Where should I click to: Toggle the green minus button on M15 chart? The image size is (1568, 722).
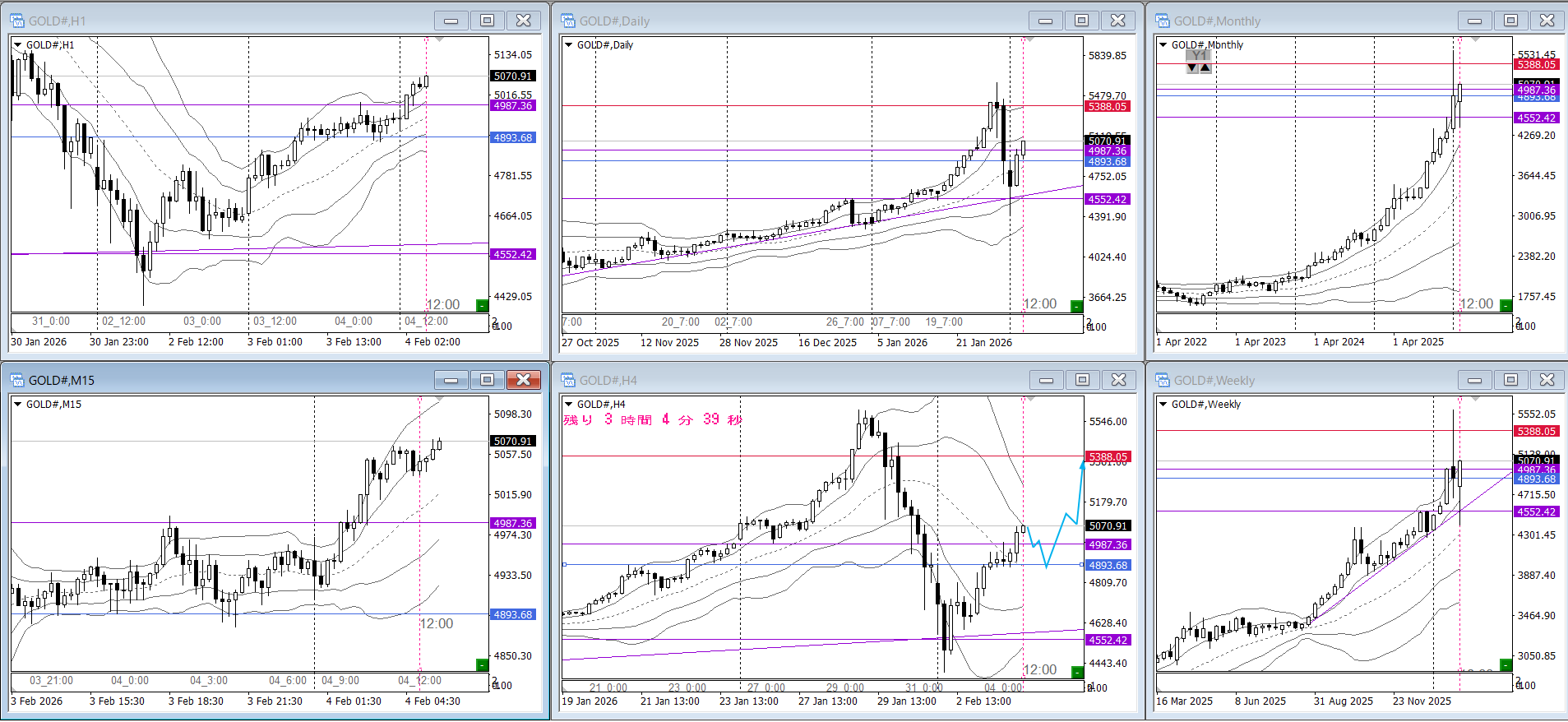(x=482, y=664)
